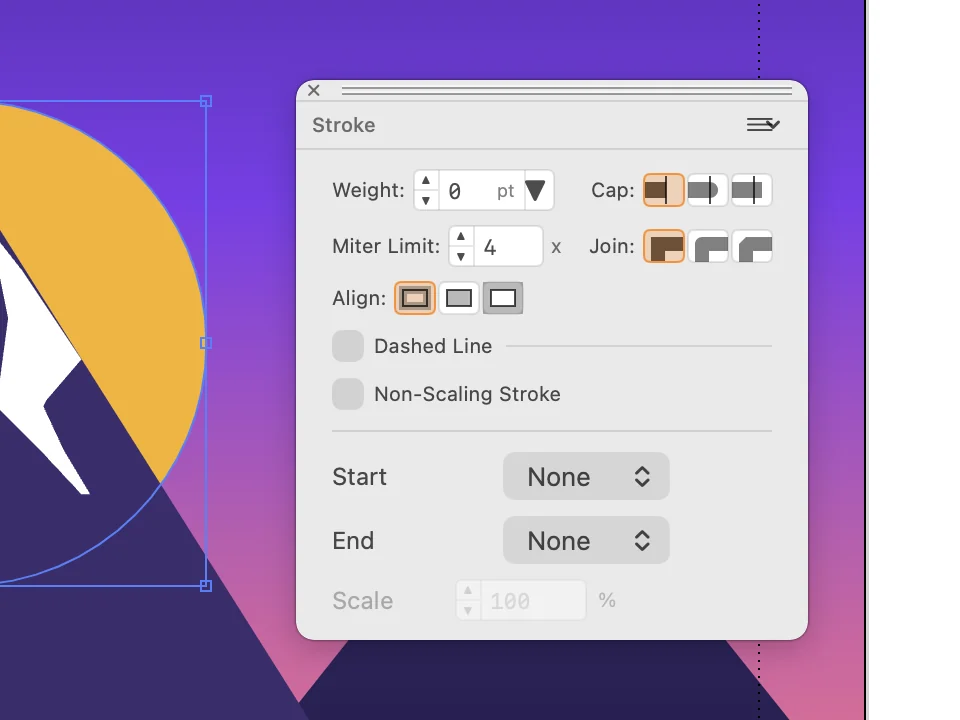Click the "Cap:" label
The image size is (960, 720).
coord(613,190)
